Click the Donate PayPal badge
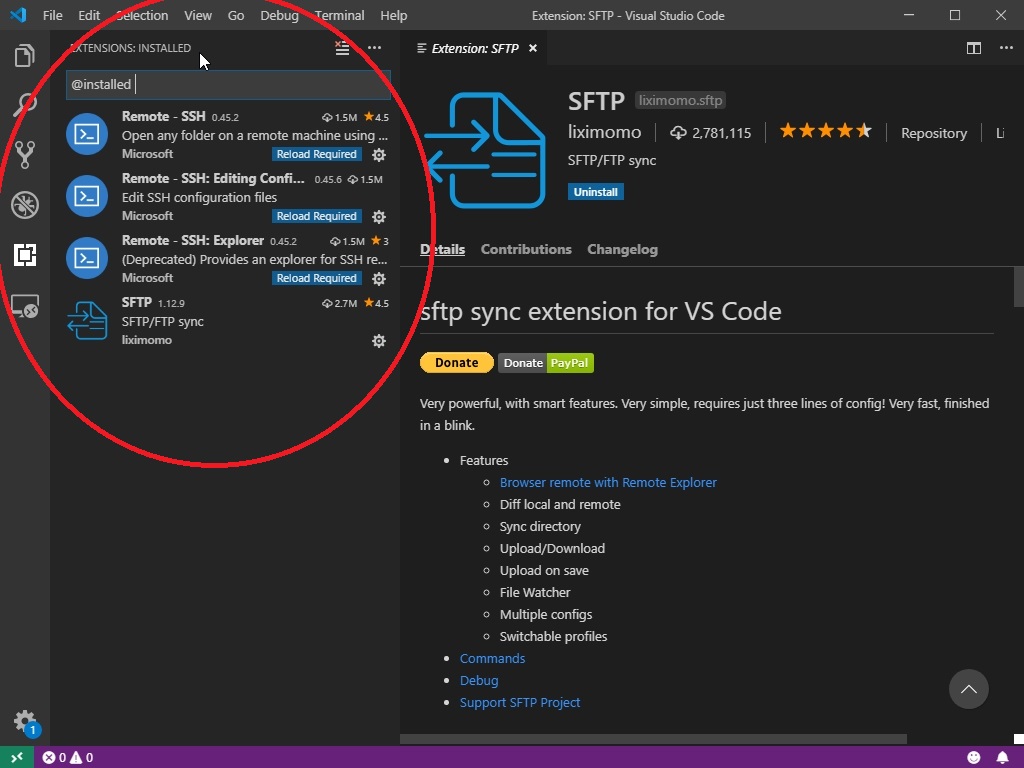Image resolution: width=1024 pixels, height=768 pixels. point(546,363)
